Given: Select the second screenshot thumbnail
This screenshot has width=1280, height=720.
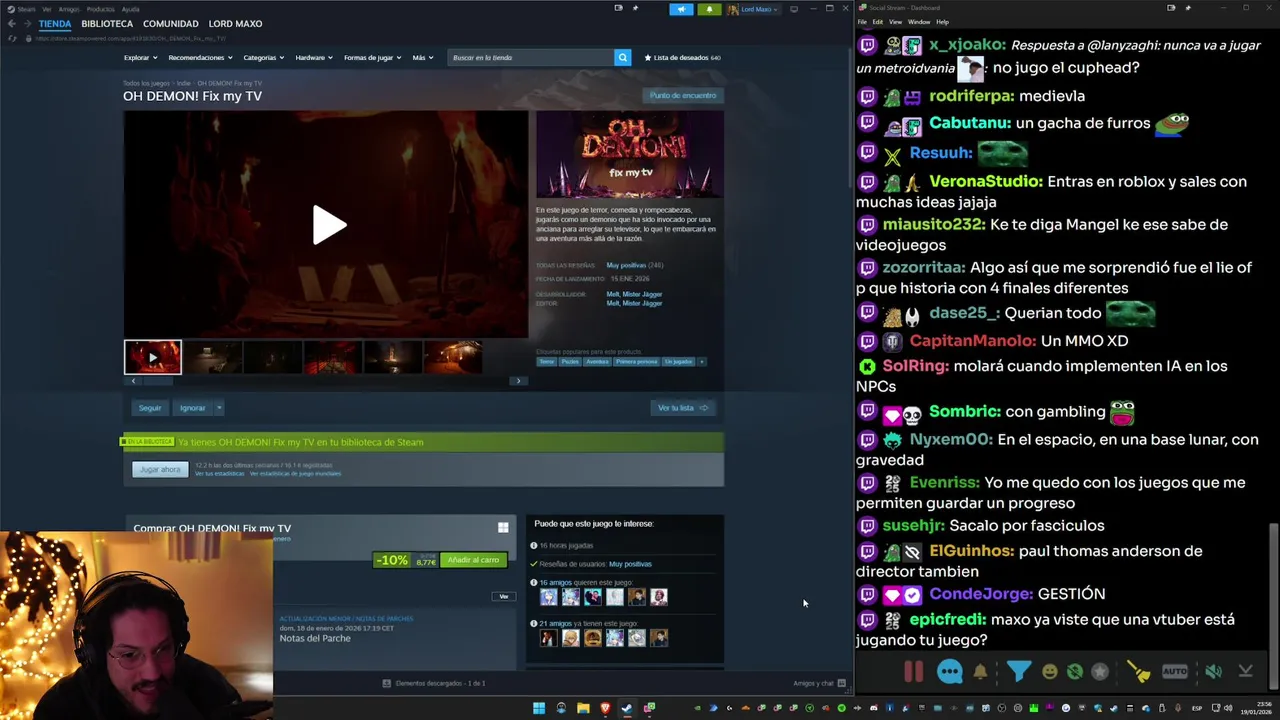Looking at the screenshot, I should coord(212,357).
